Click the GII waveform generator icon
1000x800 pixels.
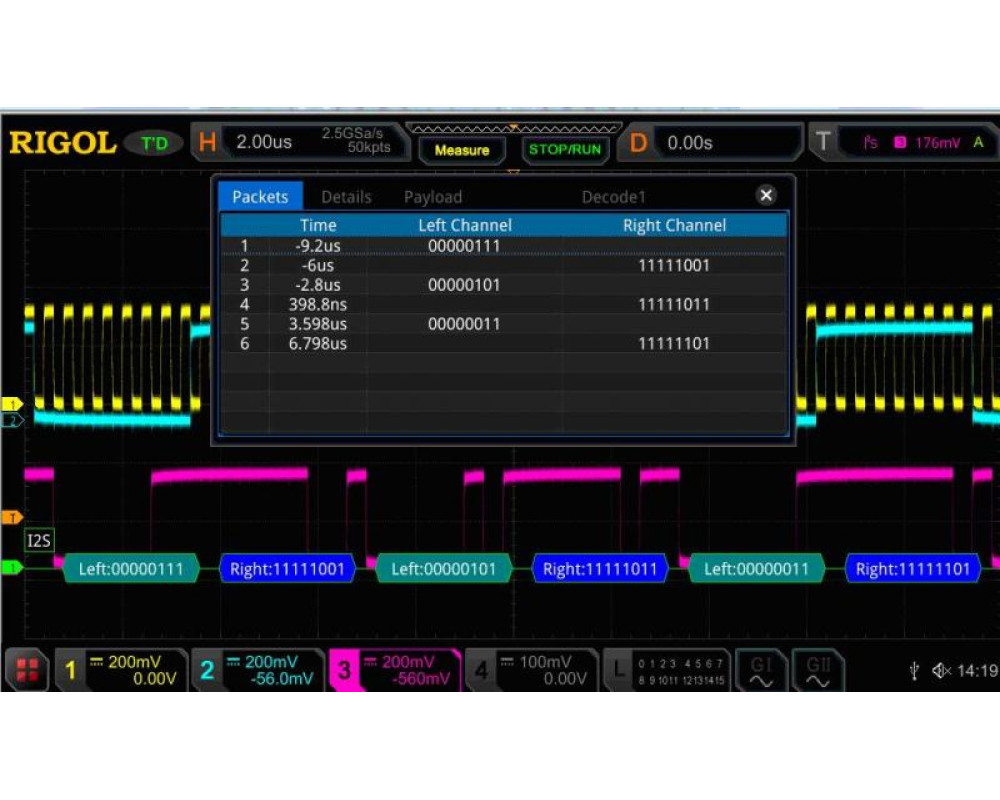tap(817, 670)
